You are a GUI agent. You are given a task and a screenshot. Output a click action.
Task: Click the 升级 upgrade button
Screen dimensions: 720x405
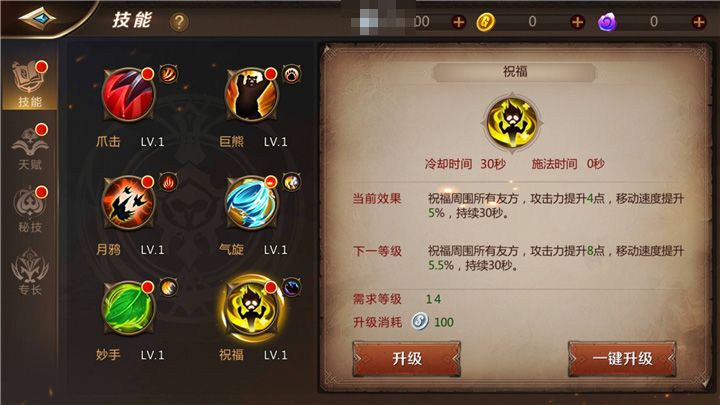click(x=406, y=359)
